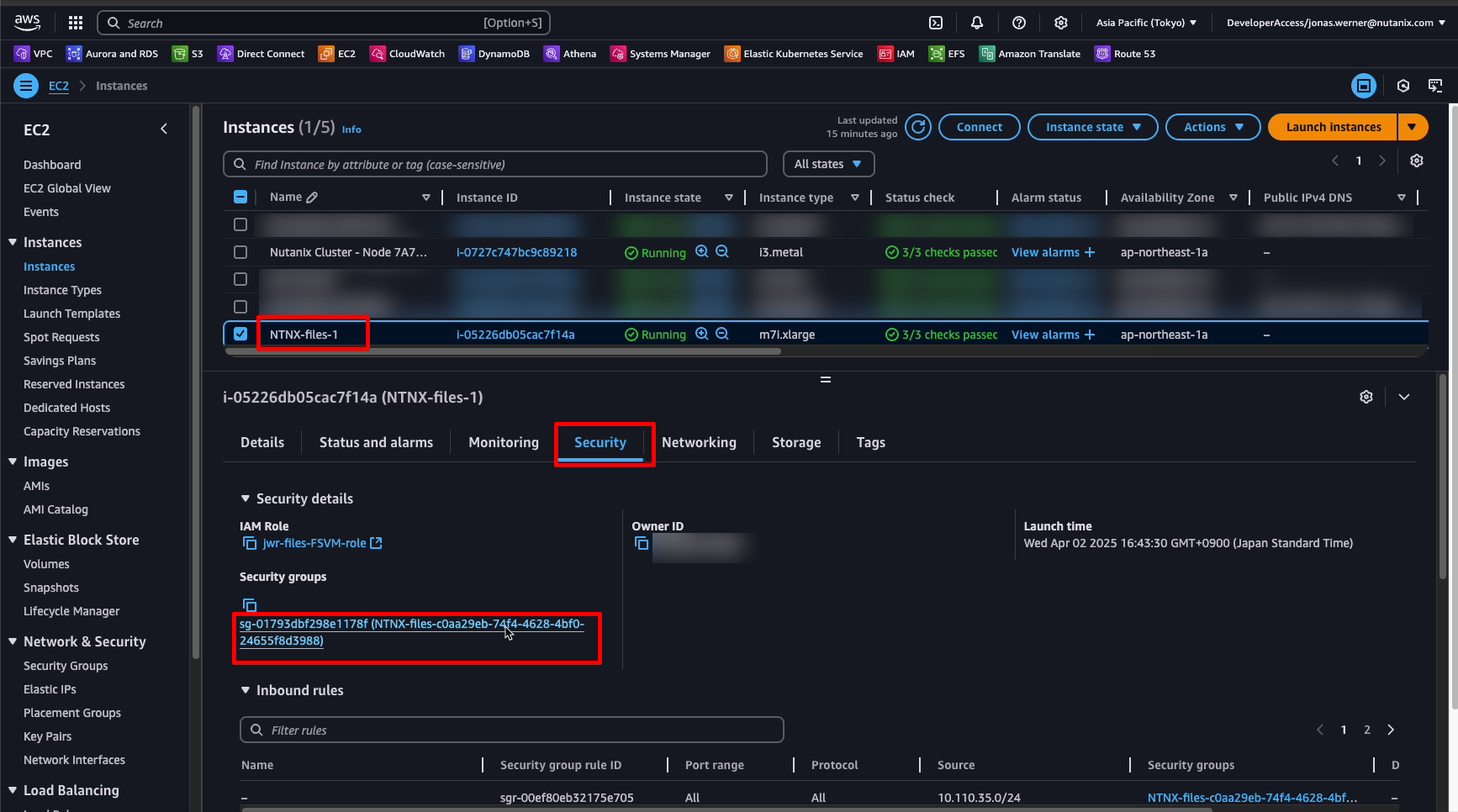Collapse the Elastic Block Store sidebar group
The width and height of the screenshot is (1458, 812).
(x=13, y=540)
